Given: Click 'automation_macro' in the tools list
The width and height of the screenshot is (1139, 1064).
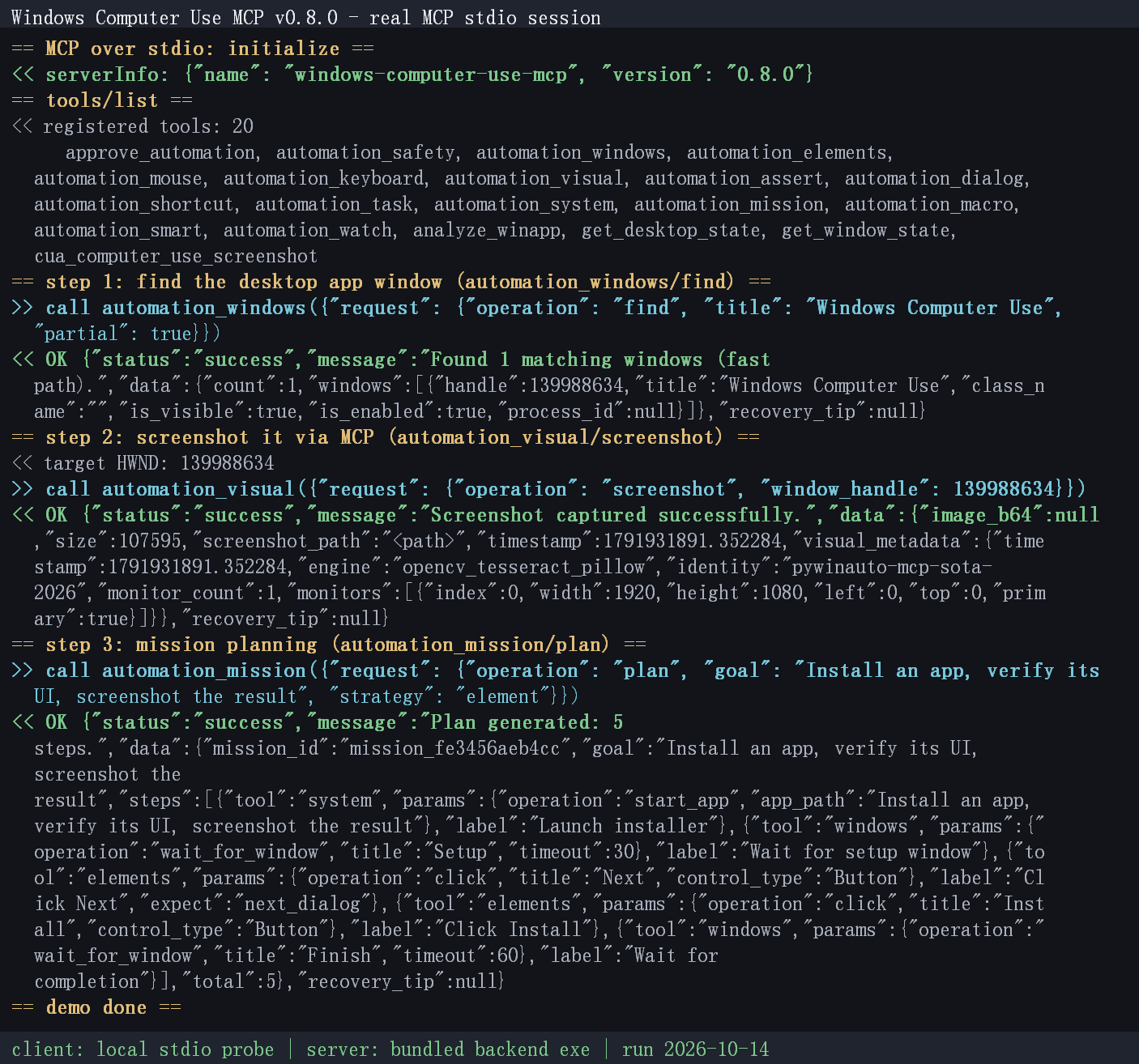Looking at the screenshot, I should click(929, 204).
